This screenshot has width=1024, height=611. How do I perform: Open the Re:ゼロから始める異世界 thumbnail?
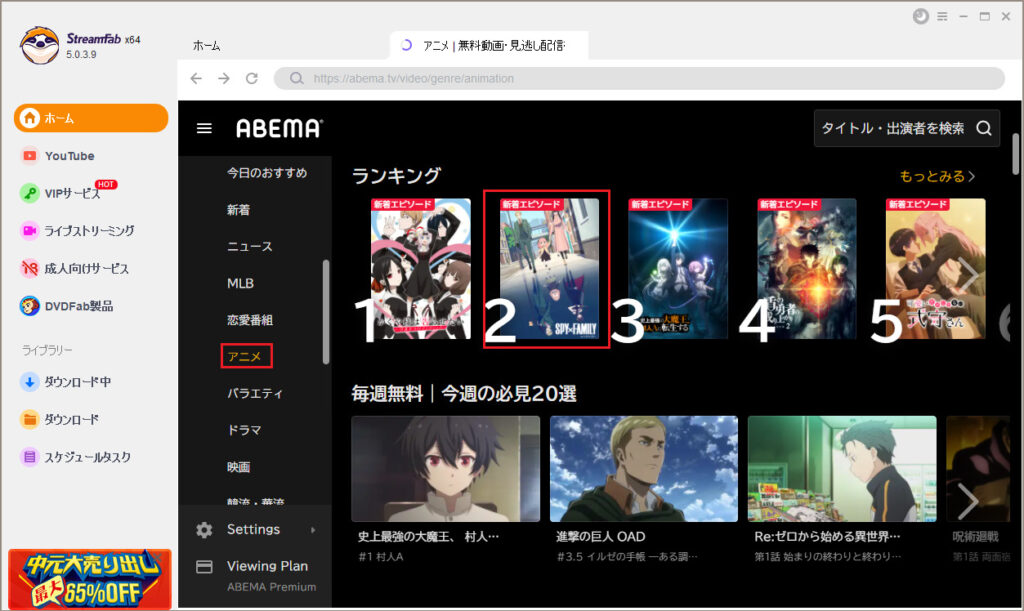(x=842, y=469)
